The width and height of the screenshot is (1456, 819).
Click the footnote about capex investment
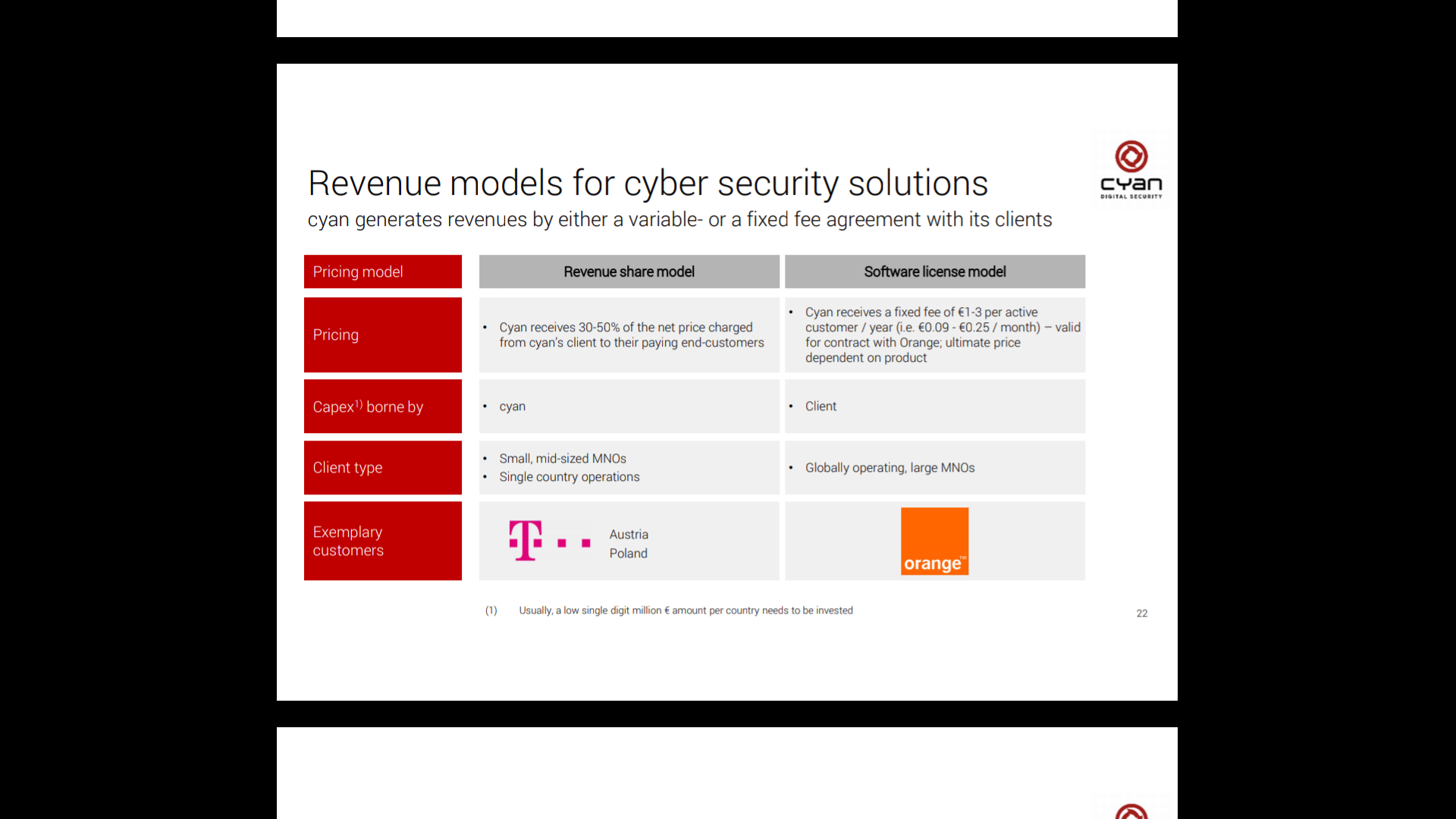685,610
